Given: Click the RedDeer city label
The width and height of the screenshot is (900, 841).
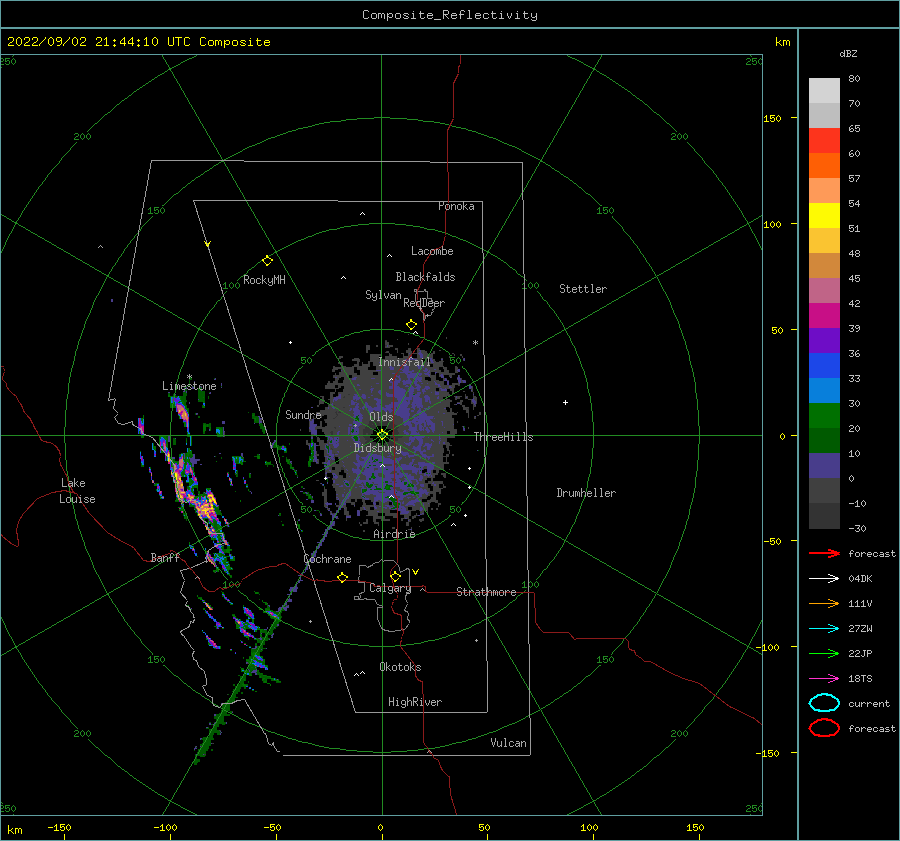Looking at the screenshot, I should pos(424,303).
